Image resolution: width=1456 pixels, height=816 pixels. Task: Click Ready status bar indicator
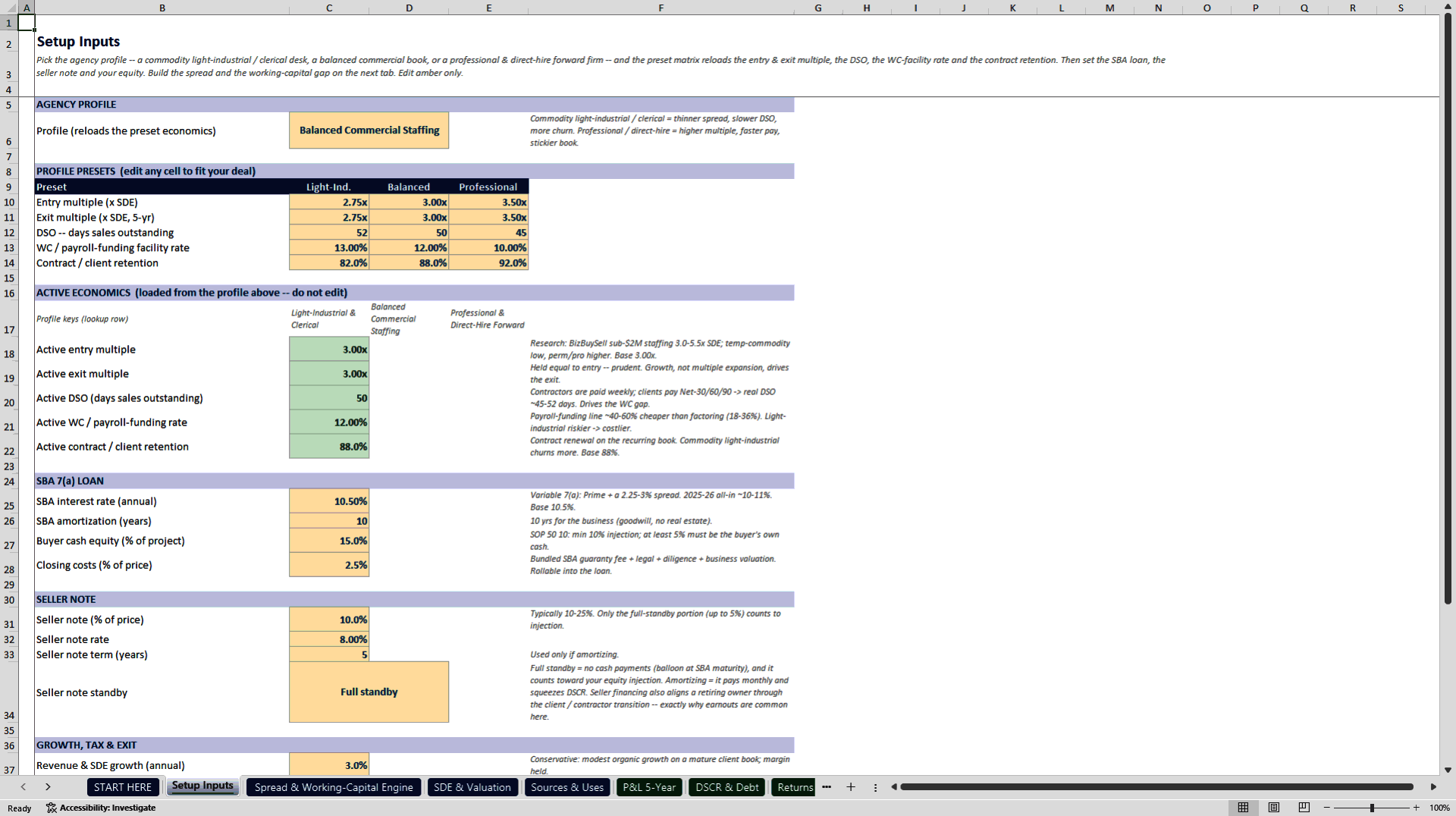(x=20, y=808)
